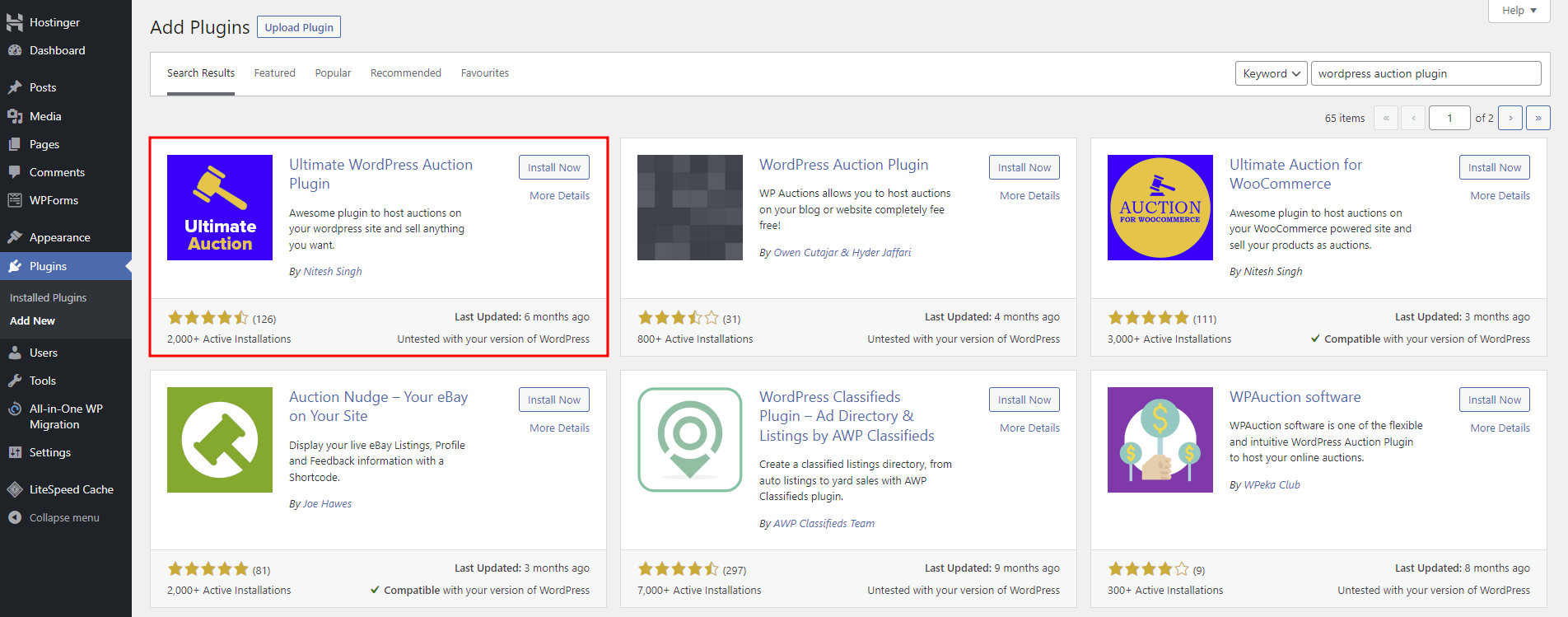Click the Posts pushpin icon
The height and width of the screenshot is (617, 1568).
click(15, 87)
